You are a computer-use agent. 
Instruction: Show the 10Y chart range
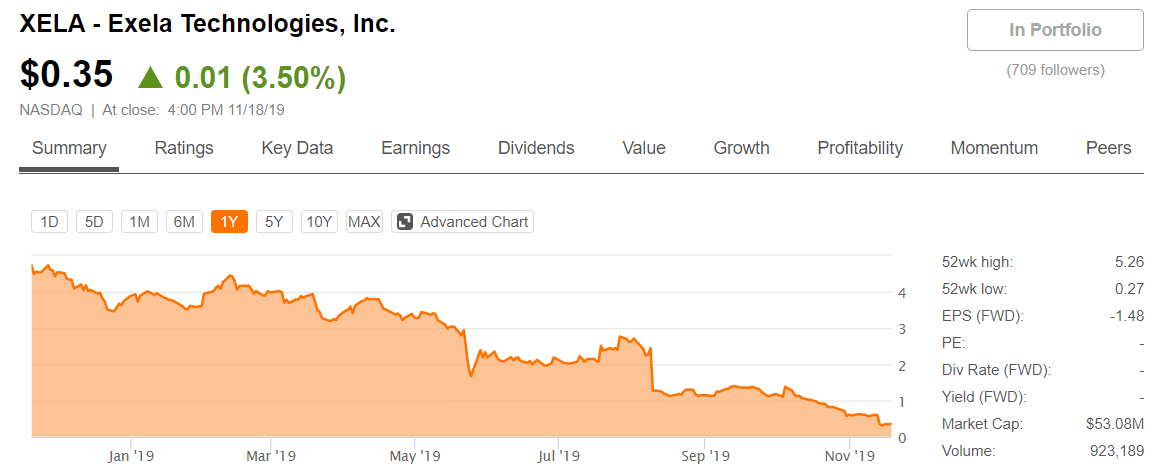[x=319, y=222]
